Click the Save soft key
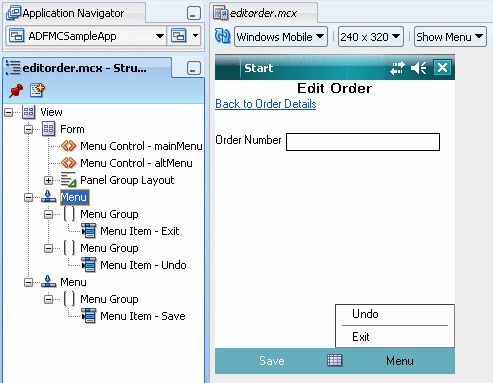The height and width of the screenshot is (383, 493). coord(272,361)
